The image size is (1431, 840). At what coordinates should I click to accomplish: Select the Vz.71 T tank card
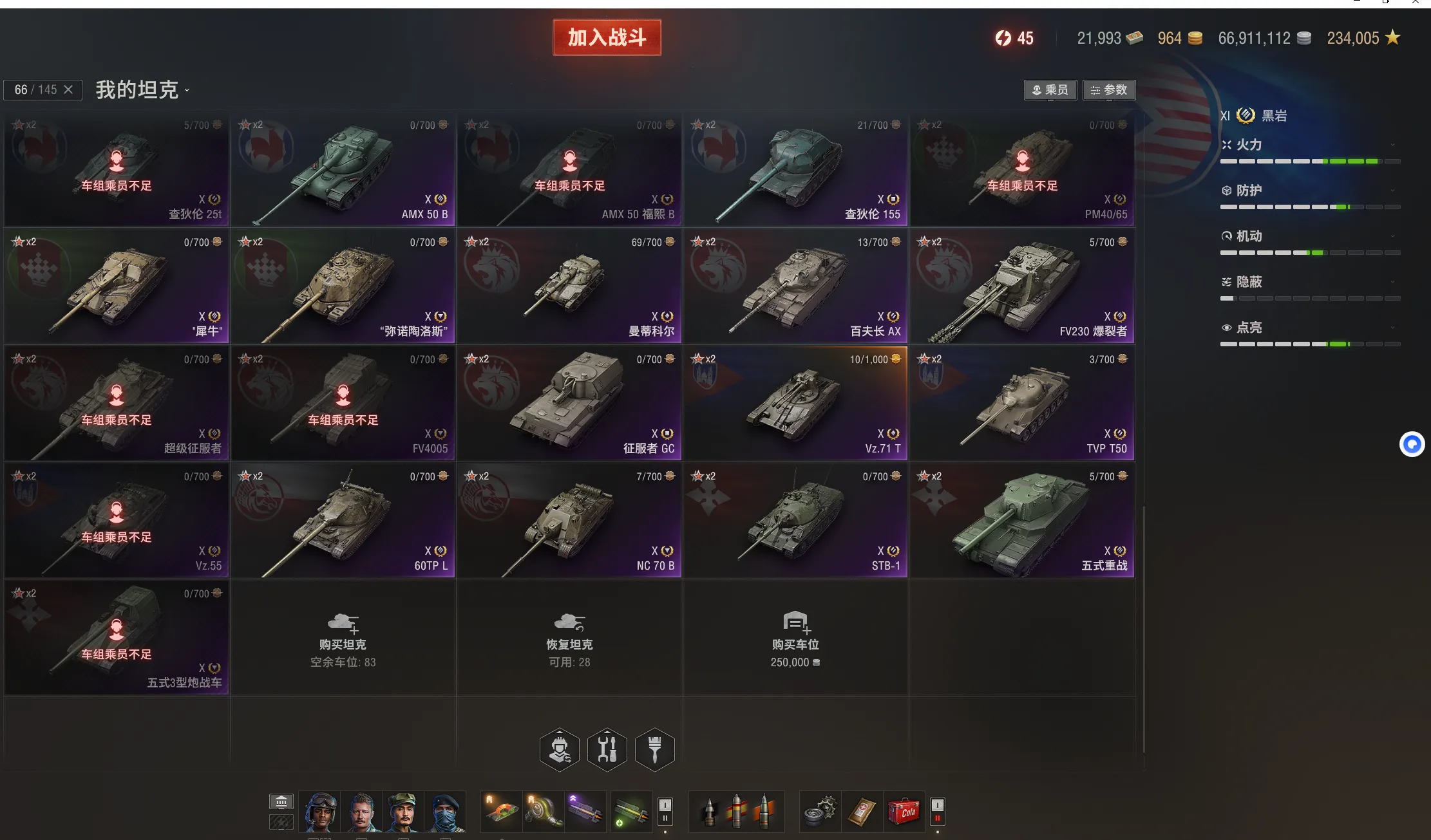point(795,404)
